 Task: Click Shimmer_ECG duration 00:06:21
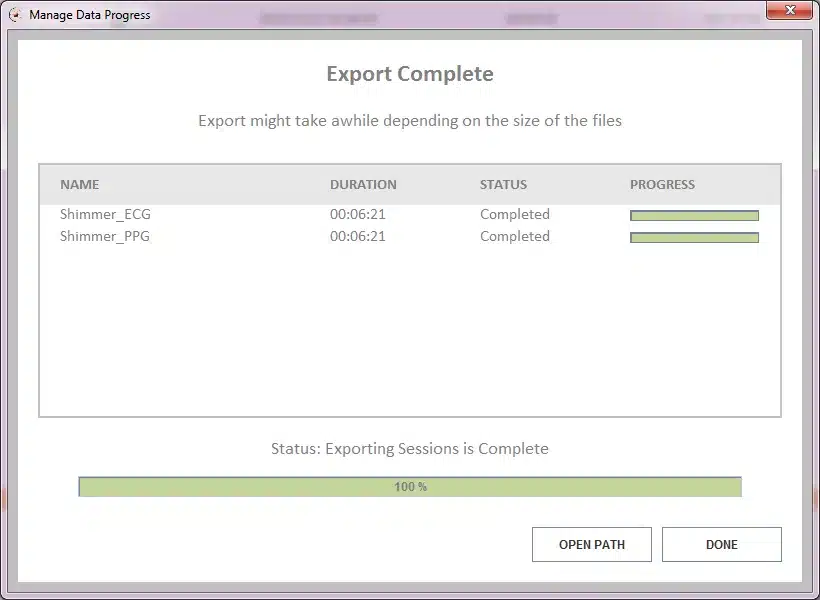(x=358, y=214)
